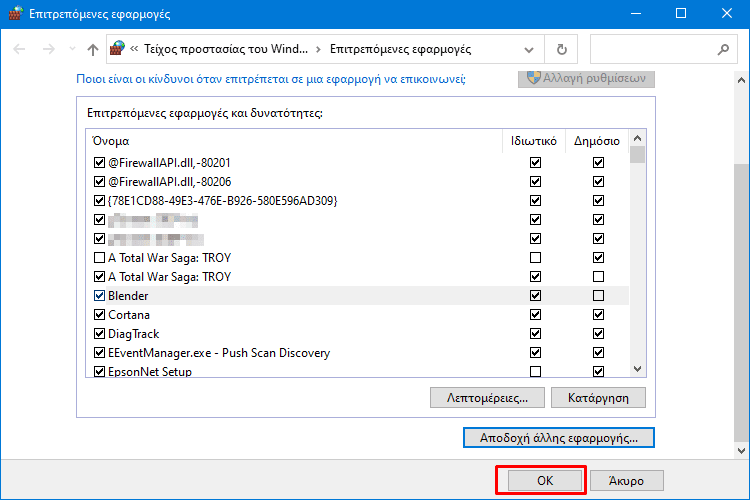Maximize the Allowed apps window

pos(681,13)
